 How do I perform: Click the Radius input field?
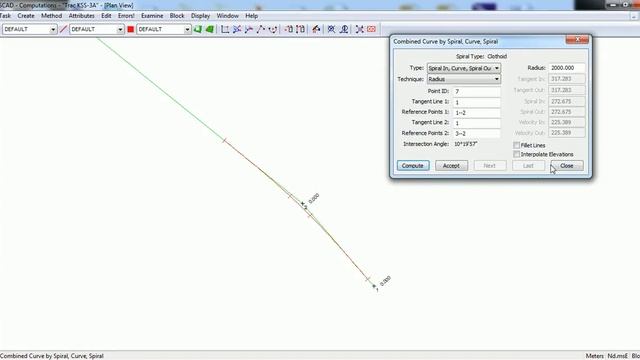coord(567,68)
